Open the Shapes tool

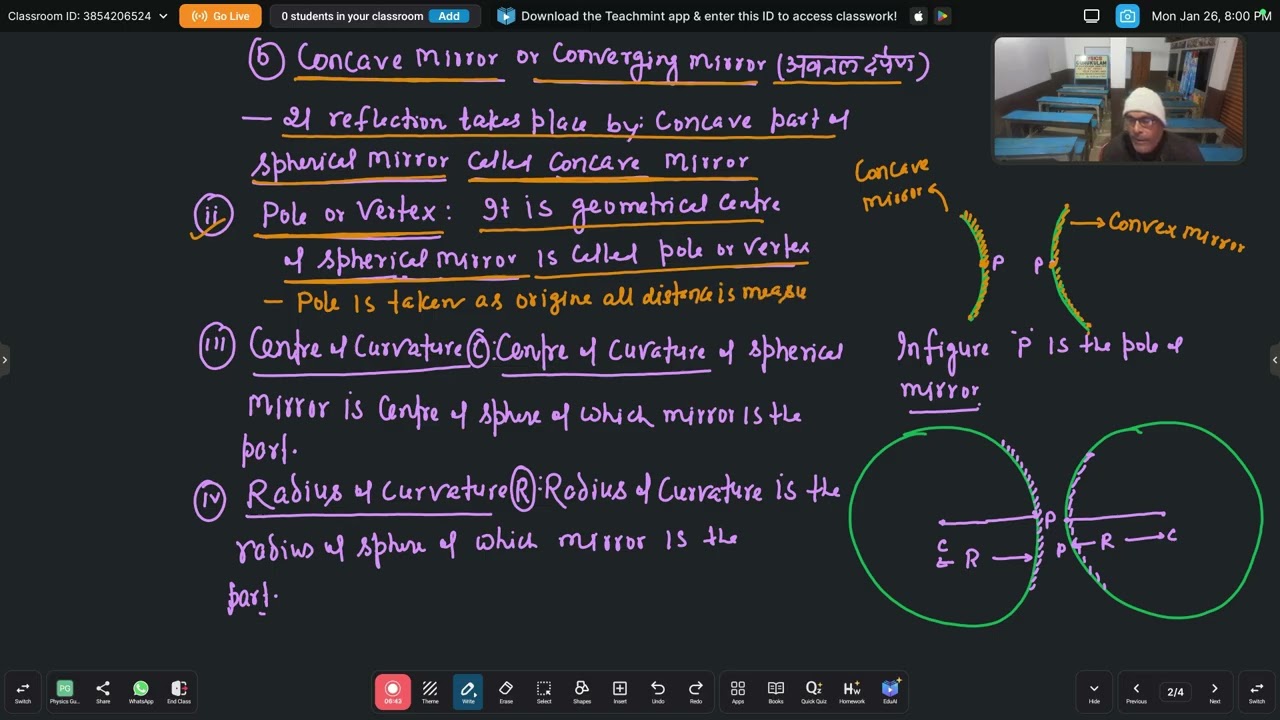(582, 692)
